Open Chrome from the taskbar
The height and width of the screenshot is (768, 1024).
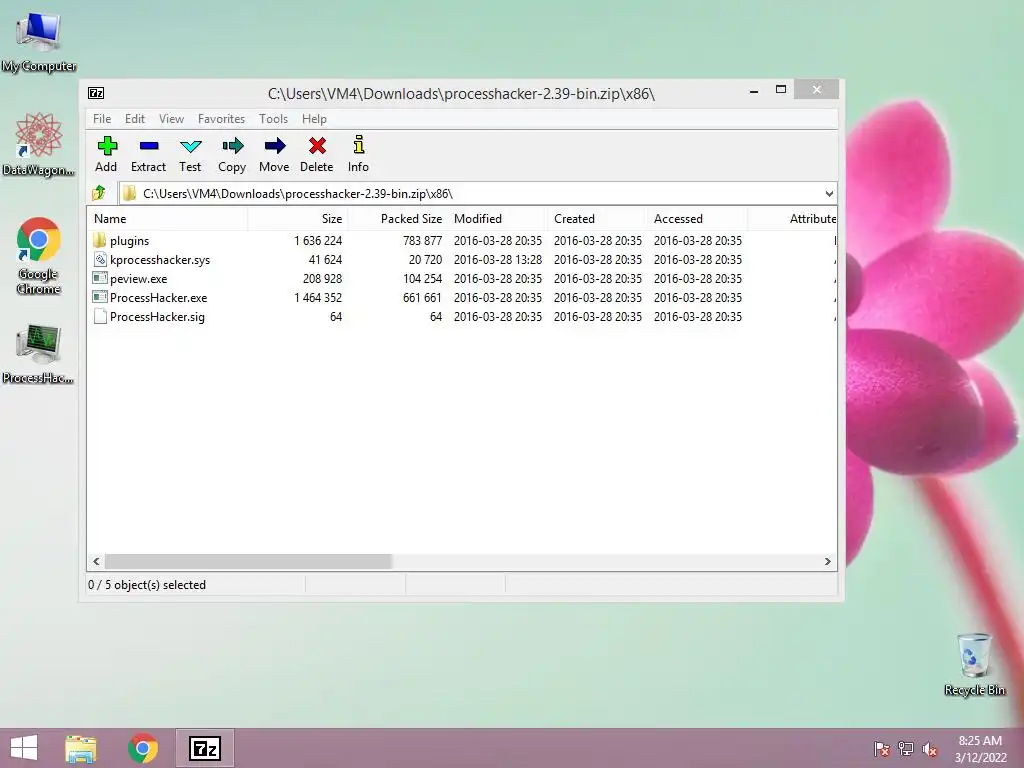pyautogui.click(x=143, y=748)
